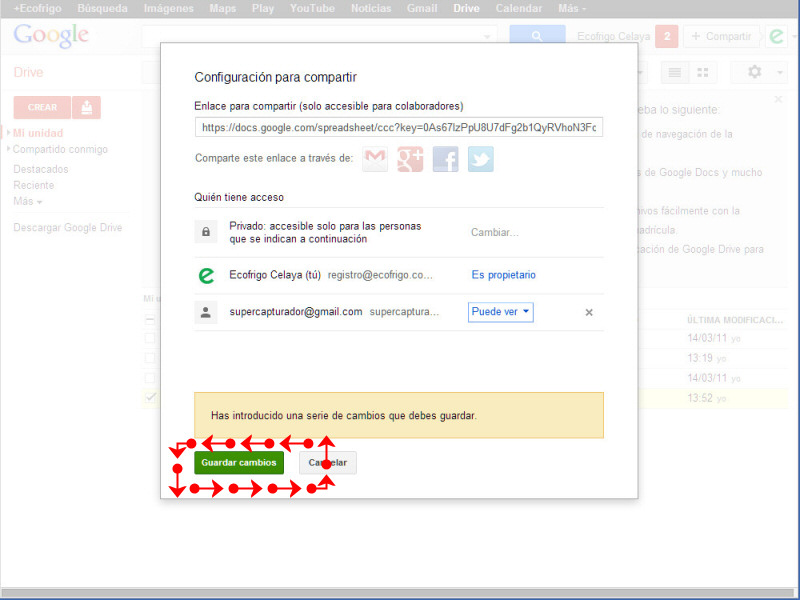The width and height of the screenshot is (800, 600).
Task: Open Noticias in the top bar
Action: pos(371,9)
